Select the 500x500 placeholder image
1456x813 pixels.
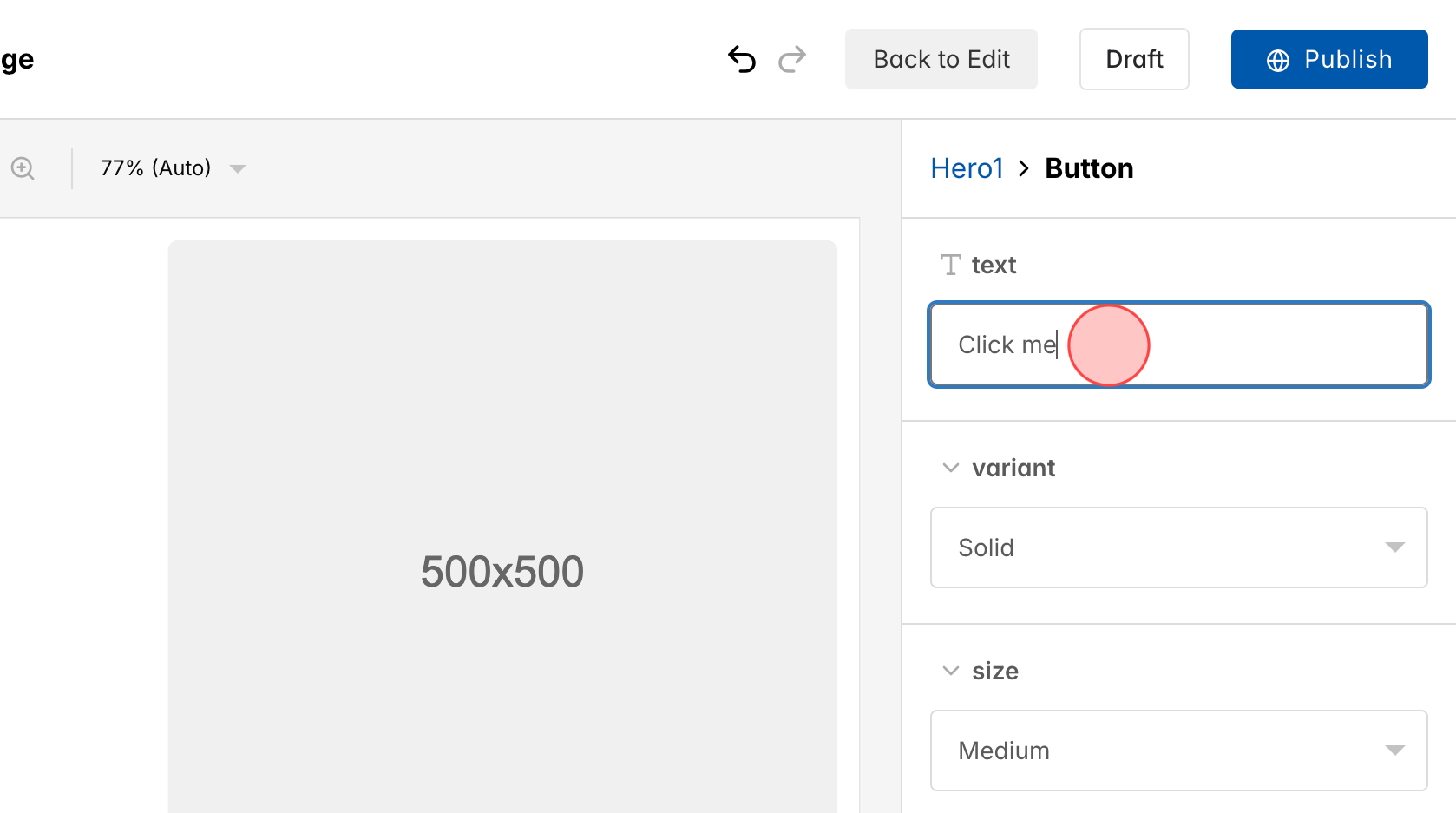502,570
